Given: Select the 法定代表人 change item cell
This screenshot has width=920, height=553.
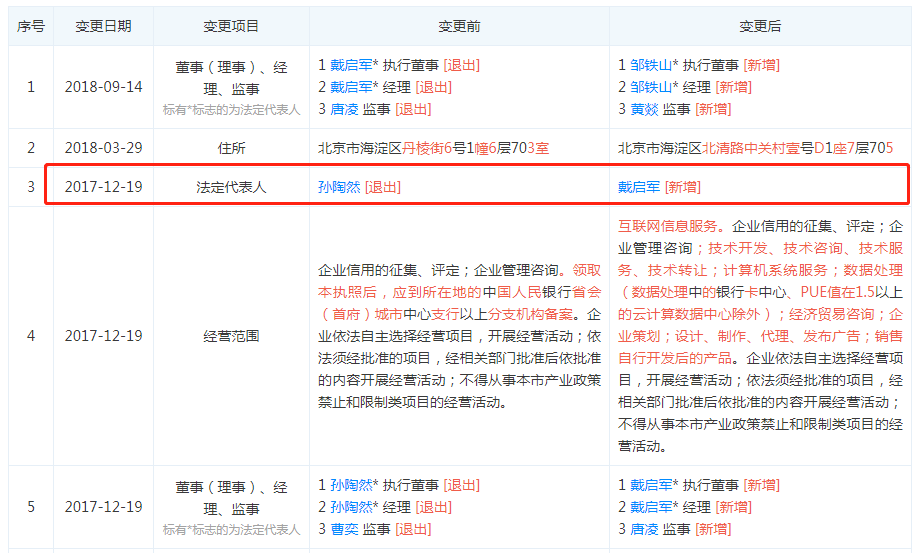Looking at the screenshot, I should (x=231, y=187).
